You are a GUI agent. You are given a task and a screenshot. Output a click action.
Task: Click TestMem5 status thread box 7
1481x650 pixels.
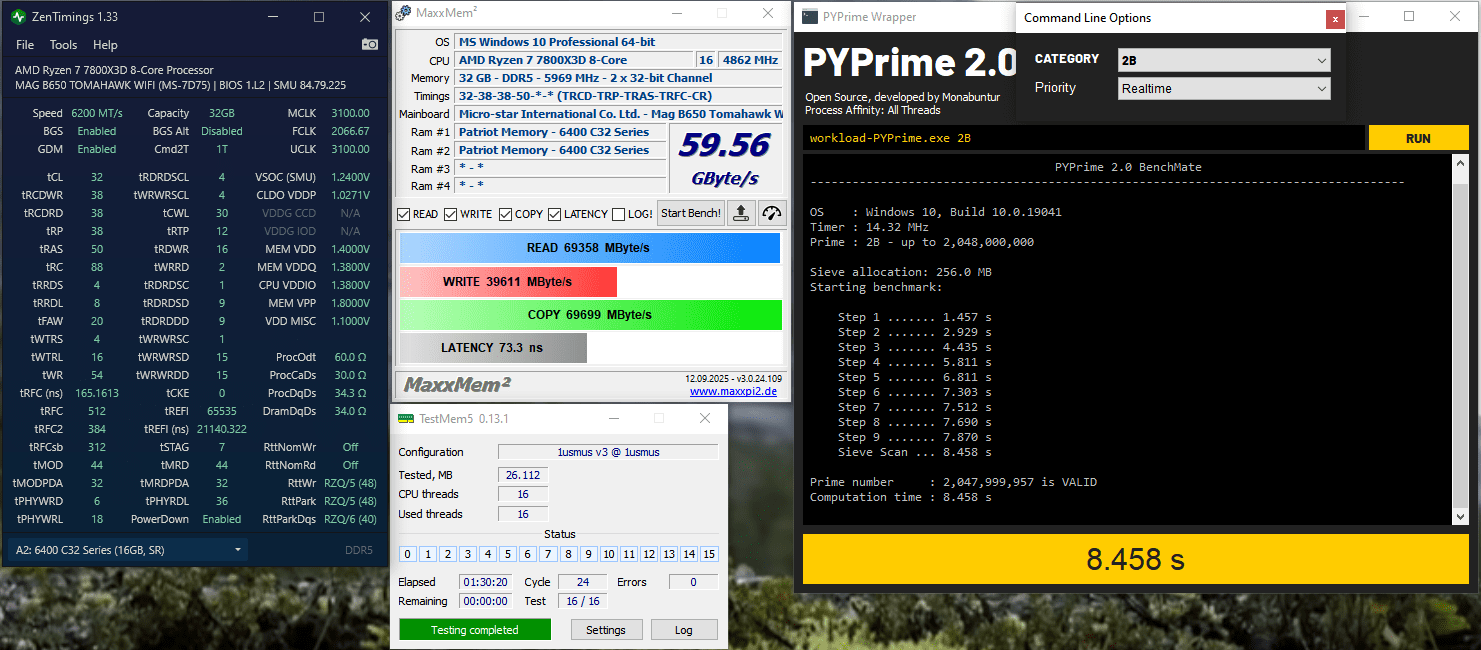[548, 554]
